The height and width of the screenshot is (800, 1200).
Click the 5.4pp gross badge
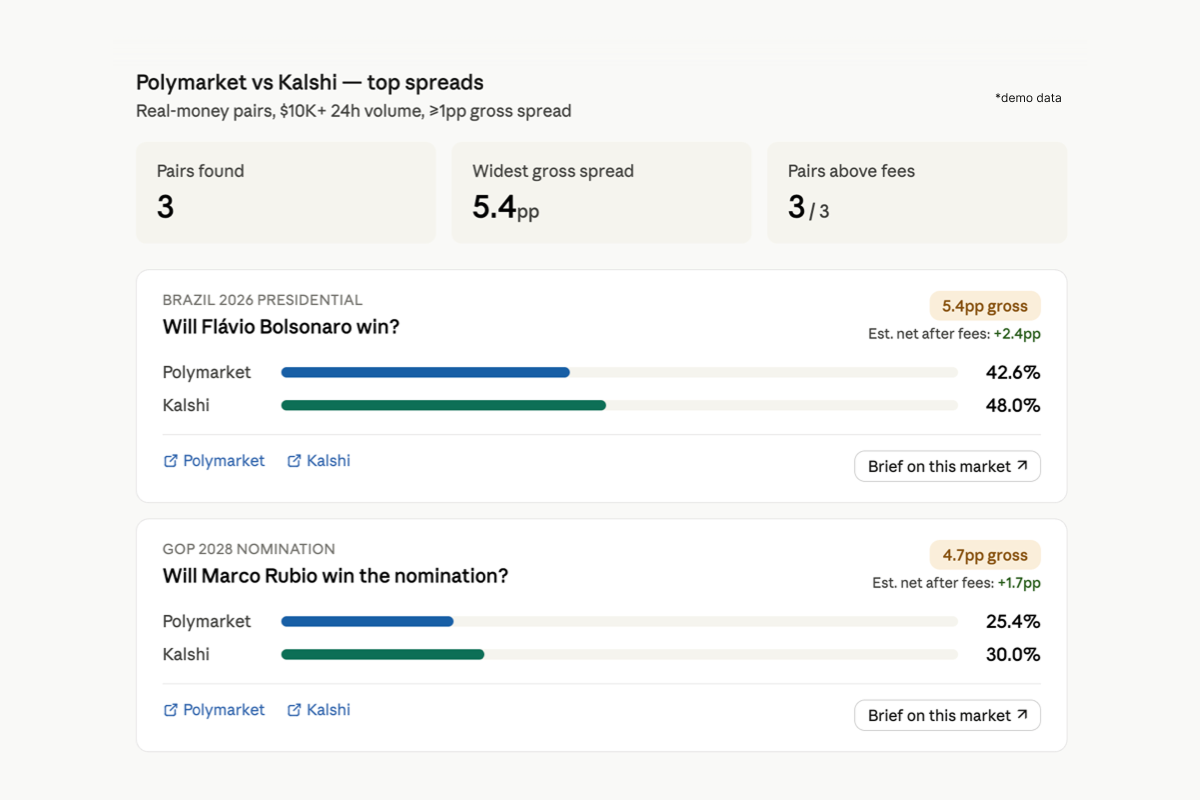coord(985,306)
